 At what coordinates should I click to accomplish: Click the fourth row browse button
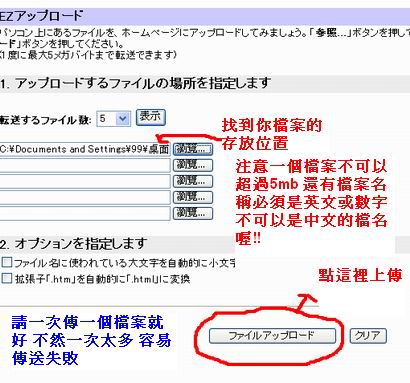(193, 197)
